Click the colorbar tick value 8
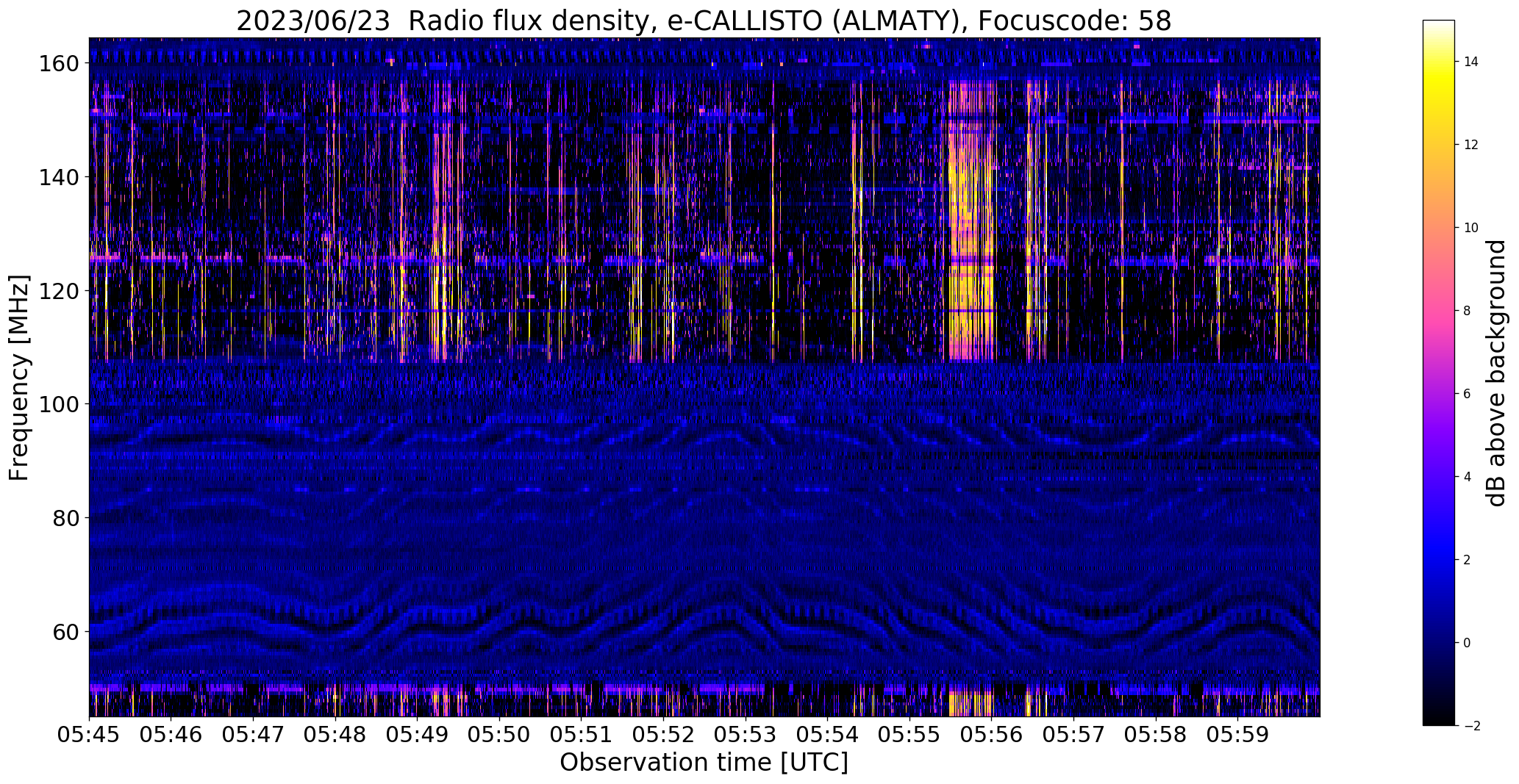The image size is (1519, 784). (1468, 311)
